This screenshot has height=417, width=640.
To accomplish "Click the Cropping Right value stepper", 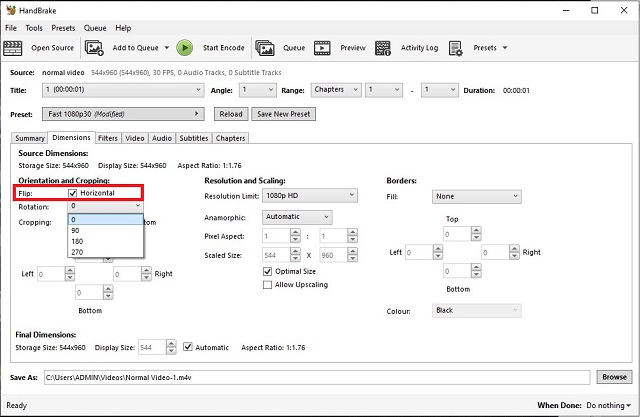I will (x=147, y=274).
